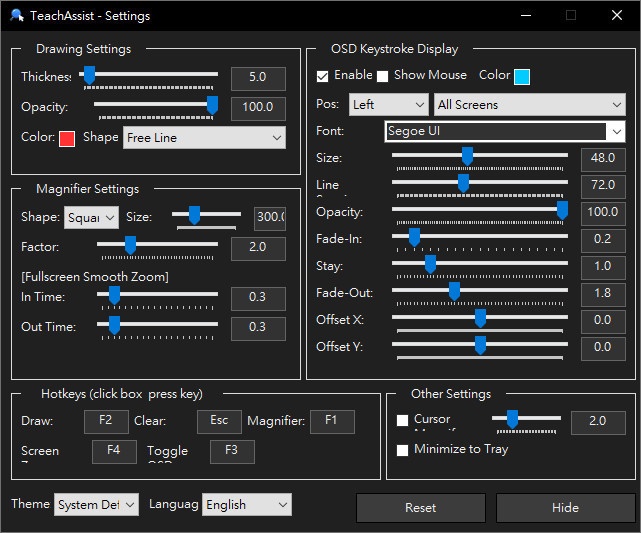The width and height of the screenshot is (641, 533).
Task: Click the Magnifier hotkey box F1
Action: pos(332,422)
